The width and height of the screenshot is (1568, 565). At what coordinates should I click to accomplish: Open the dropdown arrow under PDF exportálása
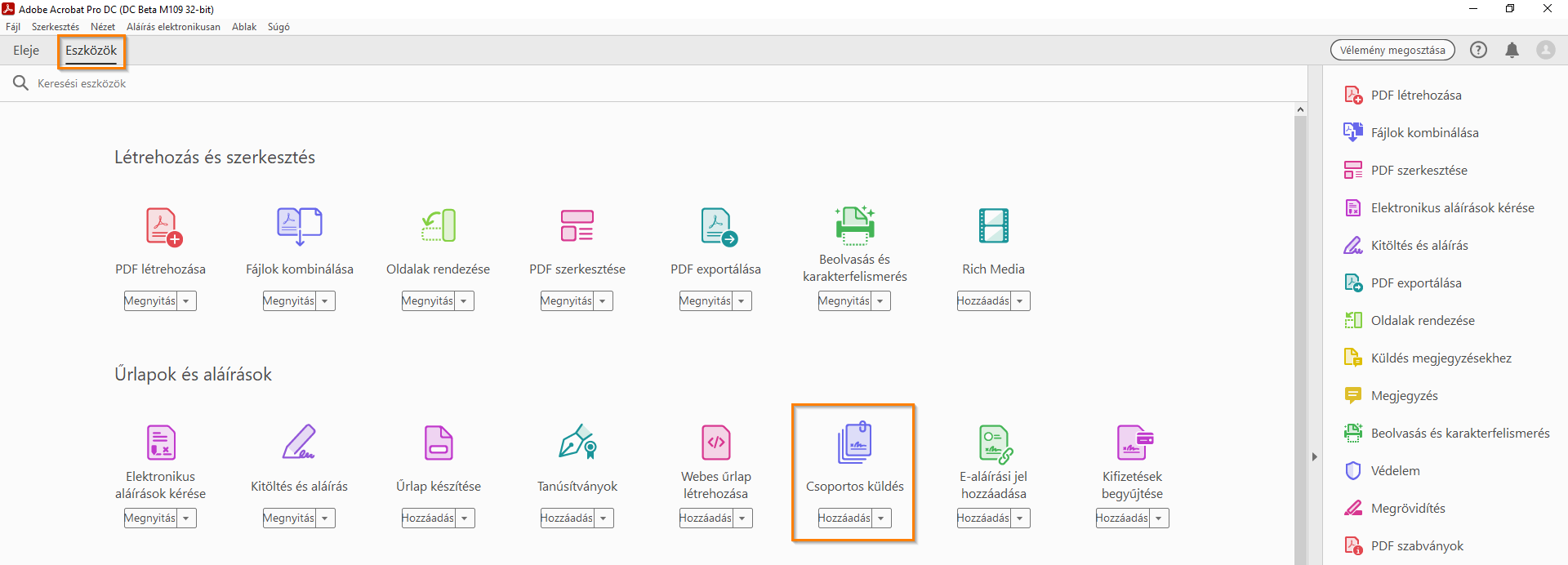pyautogui.click(x=742, y=301)
